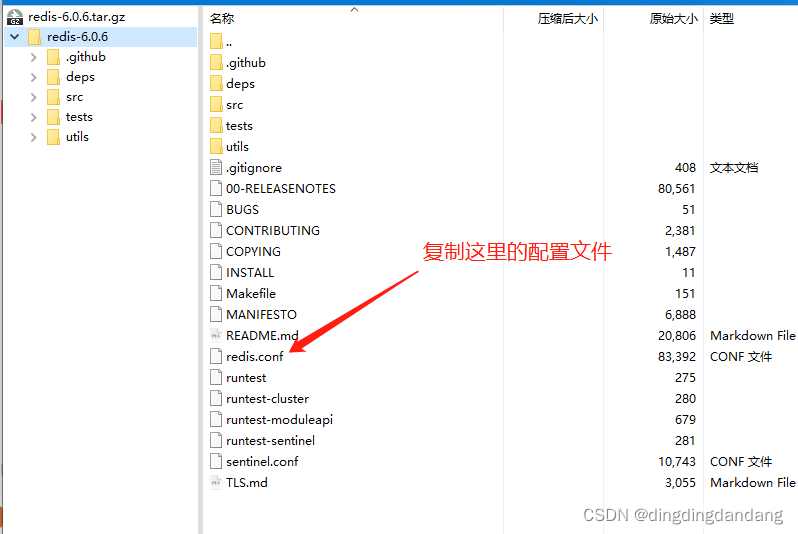Click the runtest-moduleapi file icon
This screenshot has width=798, height=534.
(216, 419)
